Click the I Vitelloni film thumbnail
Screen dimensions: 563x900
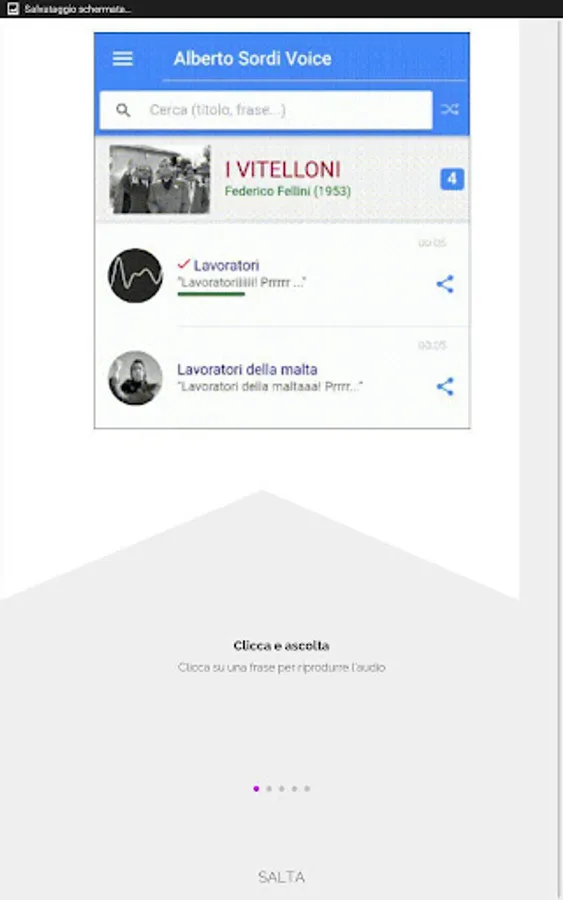[160, 179]
